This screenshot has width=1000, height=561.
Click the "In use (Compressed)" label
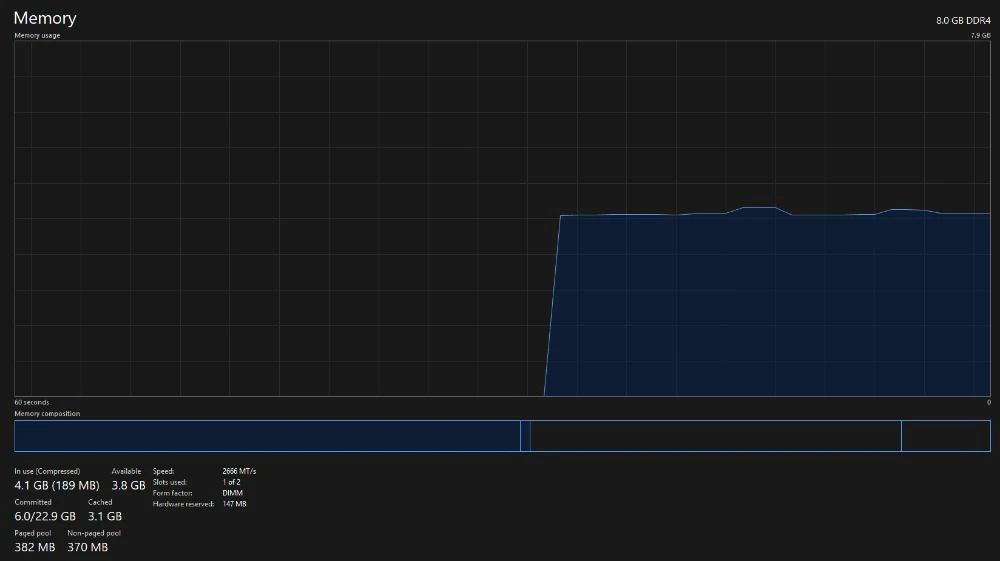coord(47,471)
